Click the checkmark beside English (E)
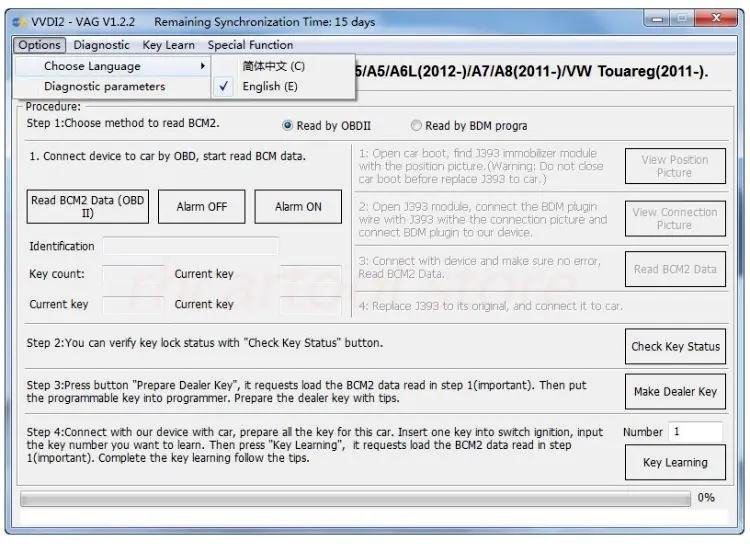This screenshot has width=750, height=557. coord(223,87)
